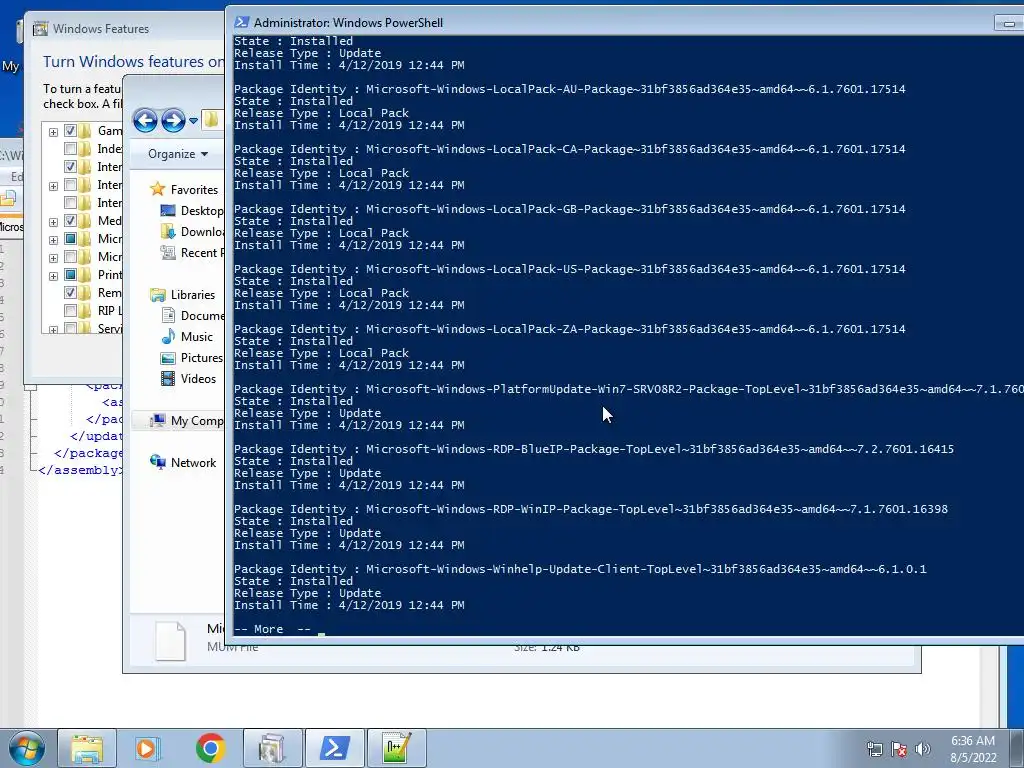
Task: Click the Music note icon in sidebar
Action: [x=168, y=336]
